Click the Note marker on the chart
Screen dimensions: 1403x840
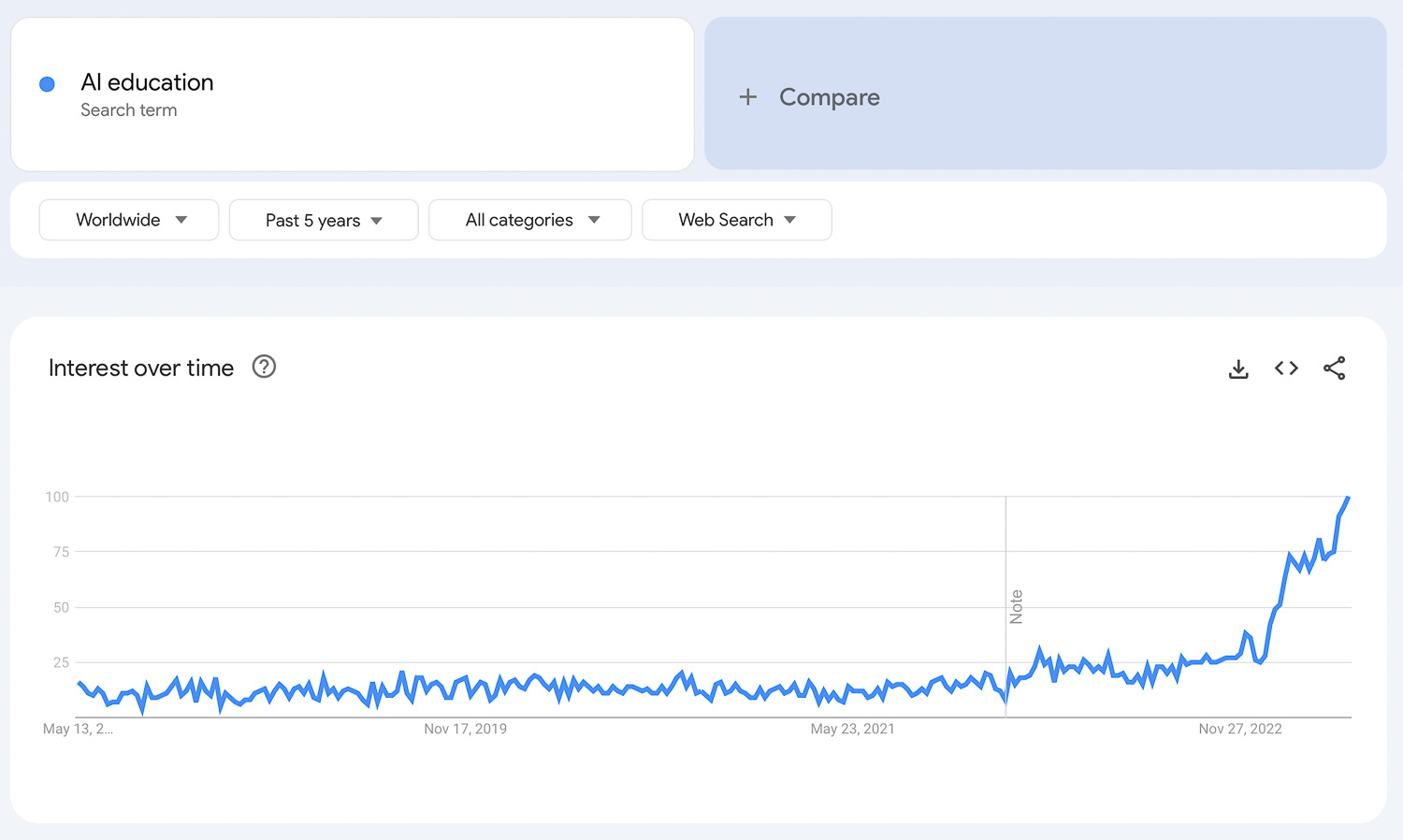(1016, 607)
